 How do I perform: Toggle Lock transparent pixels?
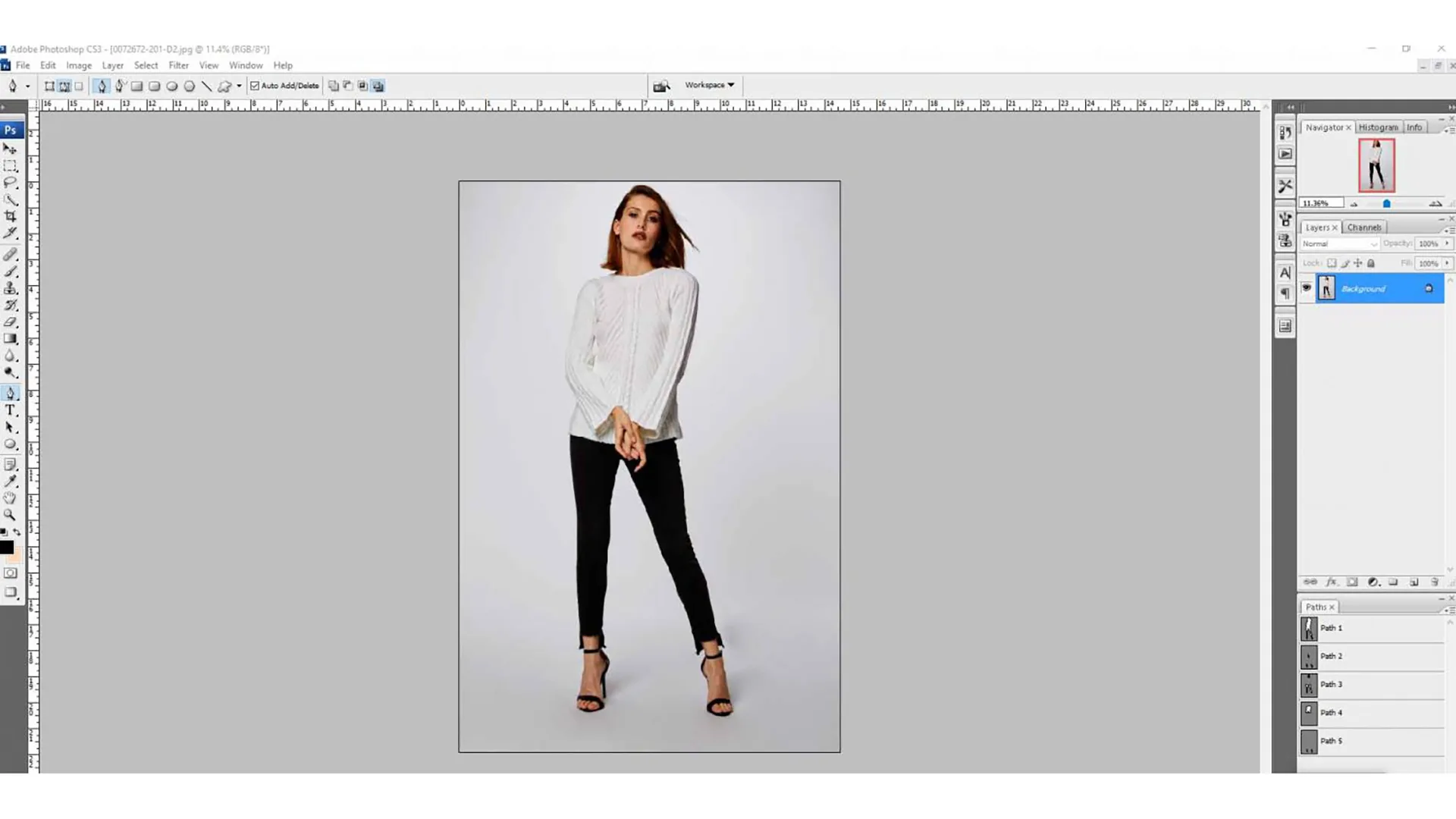coord(1332,263)
